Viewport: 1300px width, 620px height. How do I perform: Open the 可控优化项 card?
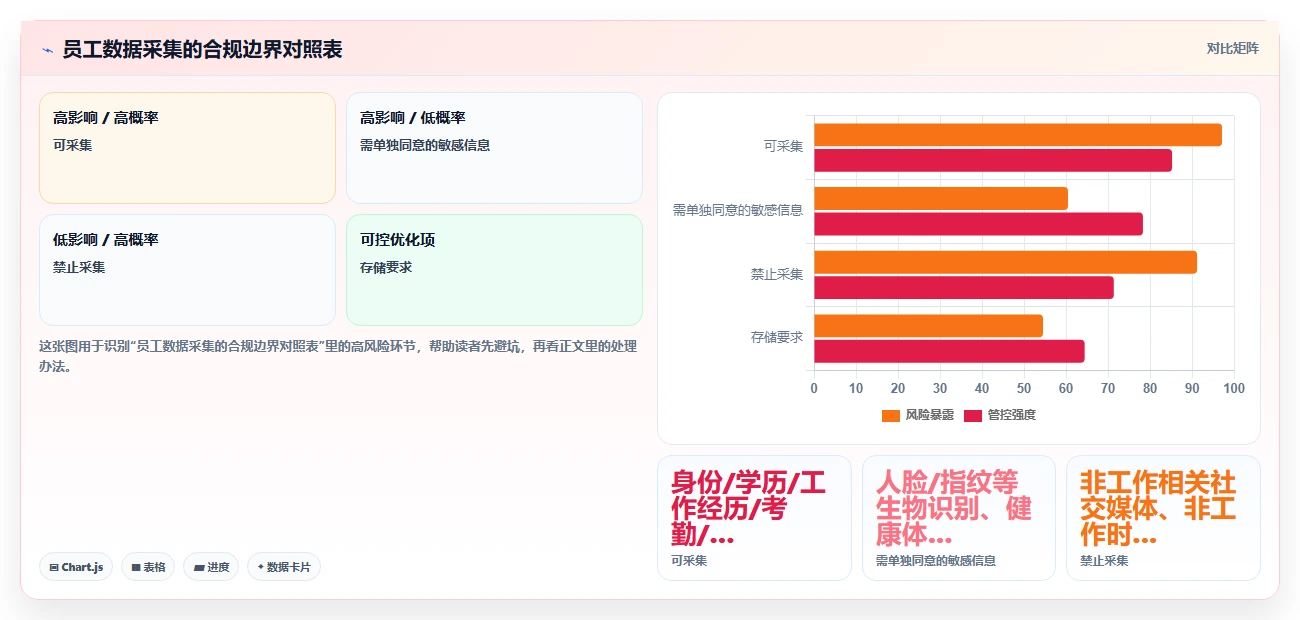click(x=494, y=270)
